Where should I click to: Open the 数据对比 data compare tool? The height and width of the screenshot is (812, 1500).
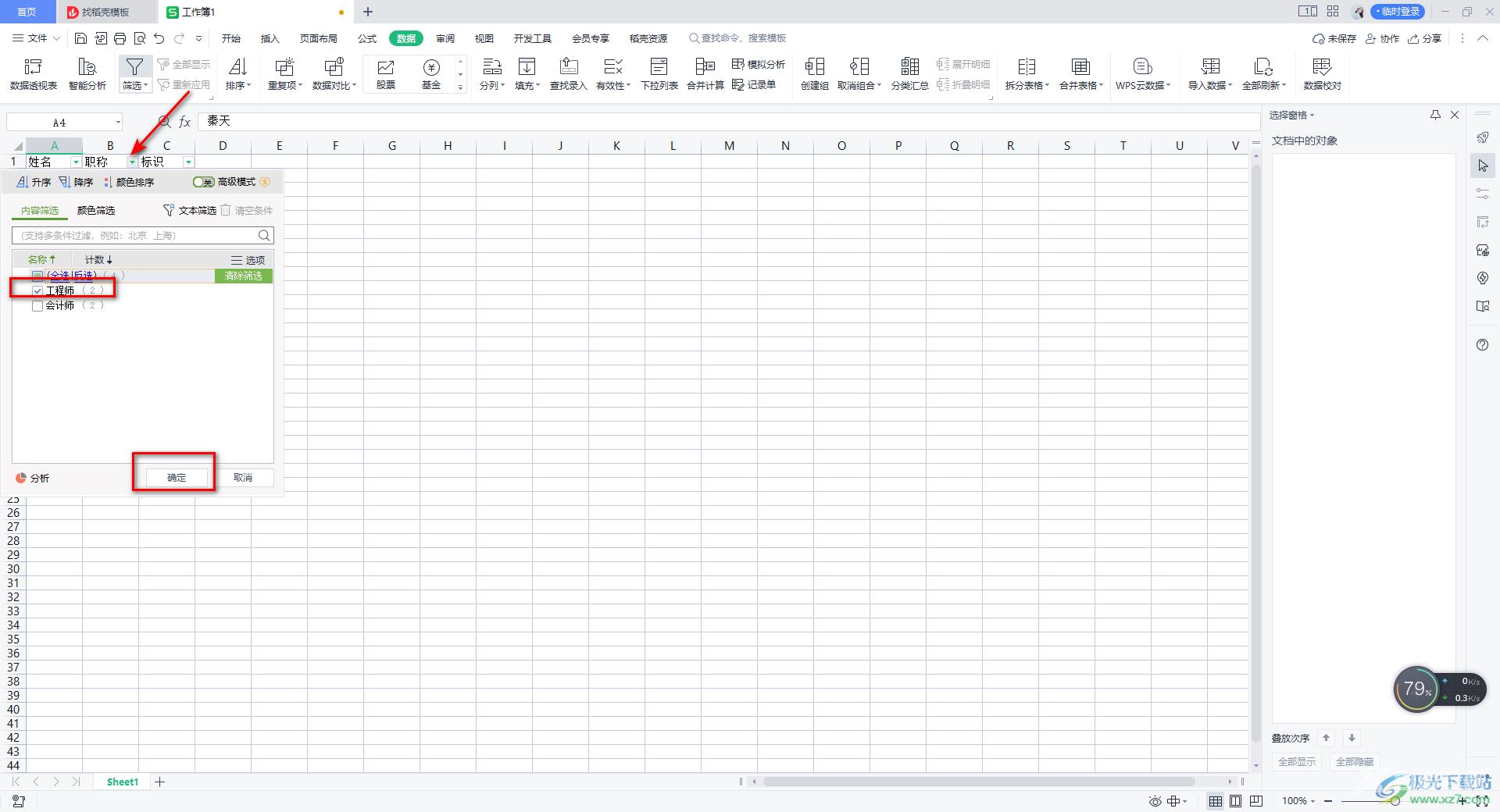click(334, 74)
